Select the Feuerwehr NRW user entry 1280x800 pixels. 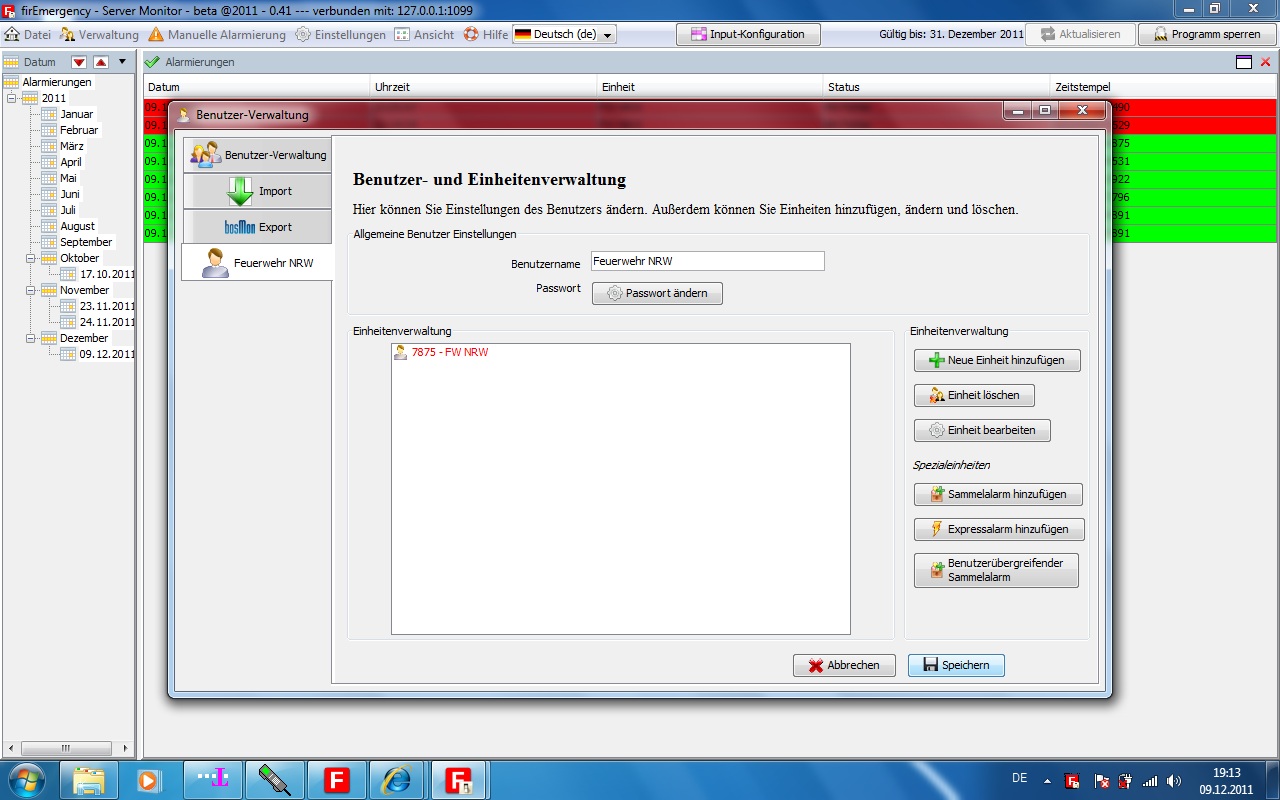(257, 263)
